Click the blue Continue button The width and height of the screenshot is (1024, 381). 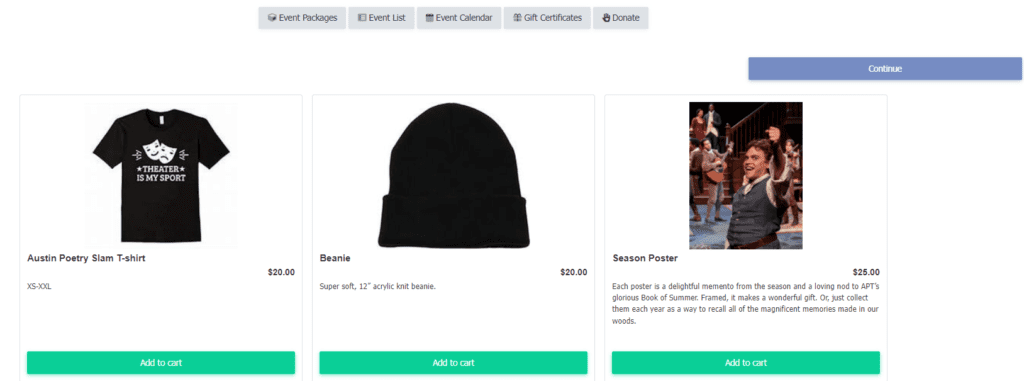coord(885,69)
